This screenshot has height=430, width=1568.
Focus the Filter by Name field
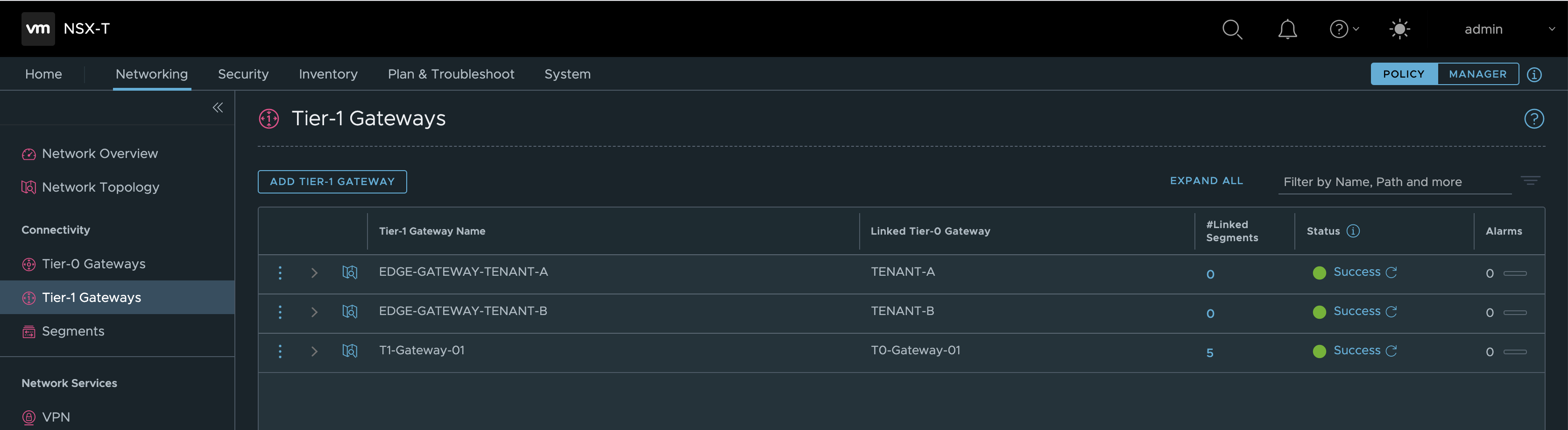(x=1394, y=182)
